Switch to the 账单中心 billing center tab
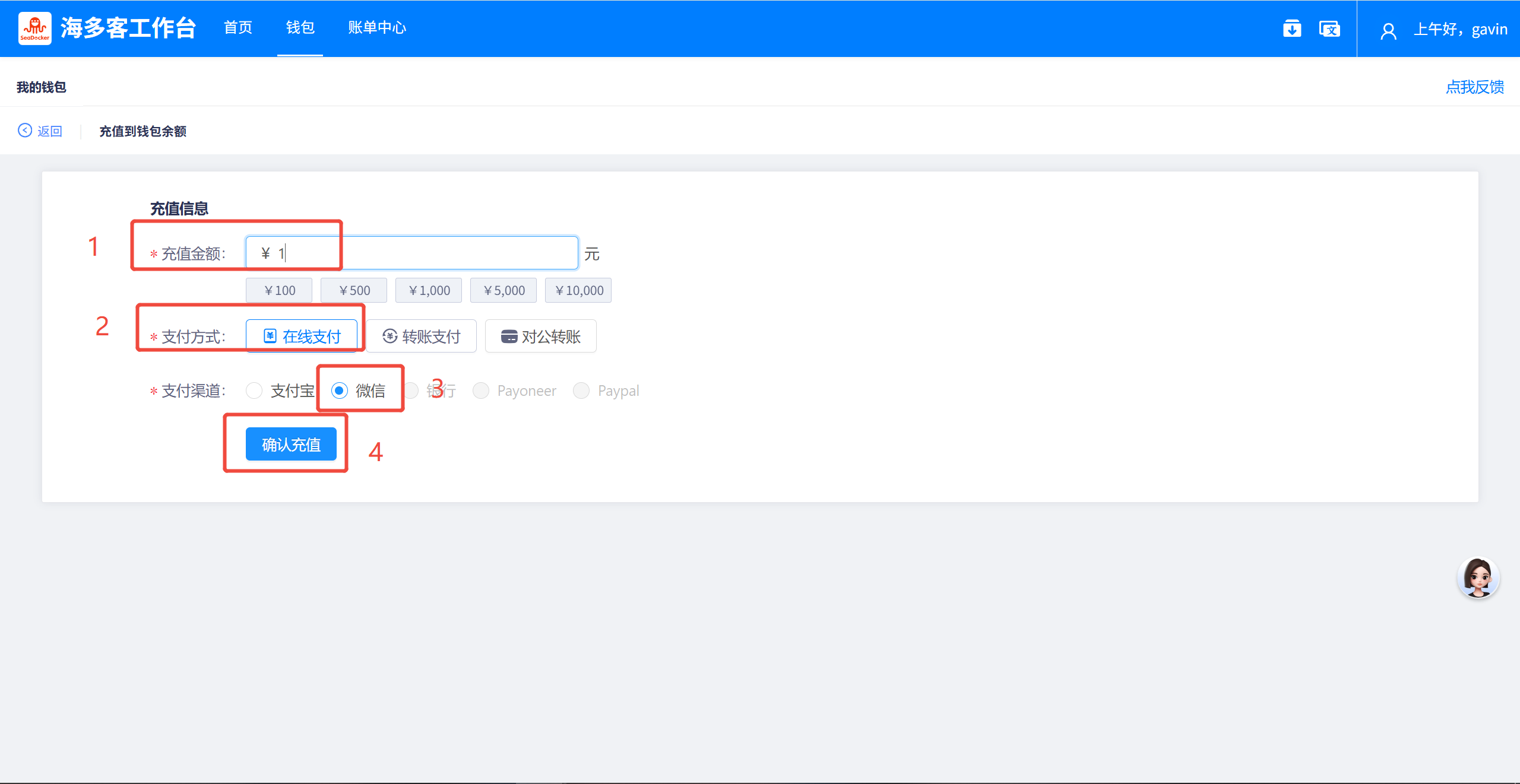The width and height of the screenshot is (1520, 784). coord(377,28)
